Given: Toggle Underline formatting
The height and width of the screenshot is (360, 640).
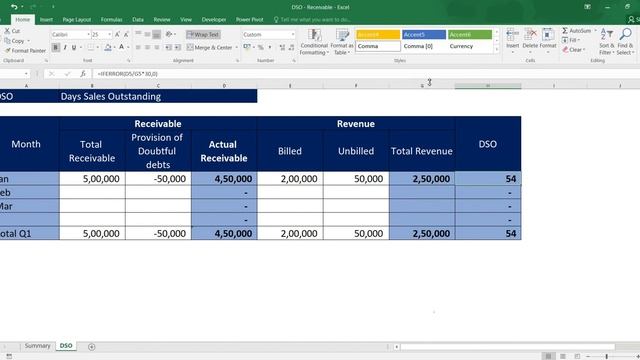Looking at the screenshot, I should (x=74, y=48).
